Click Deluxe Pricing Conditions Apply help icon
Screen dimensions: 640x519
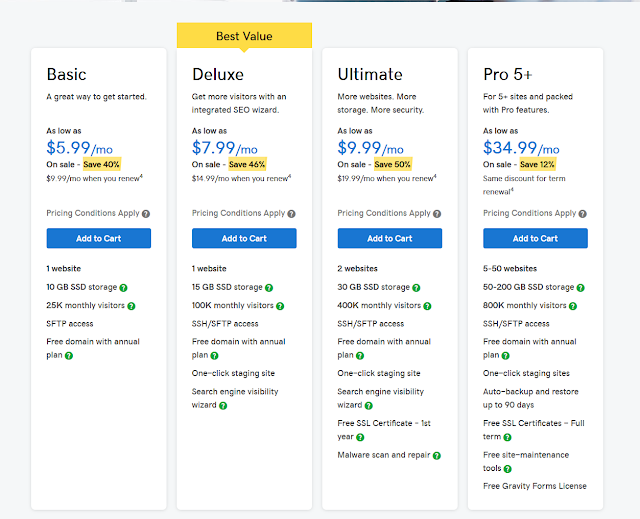pyautogui.click(x=291, y=214)
